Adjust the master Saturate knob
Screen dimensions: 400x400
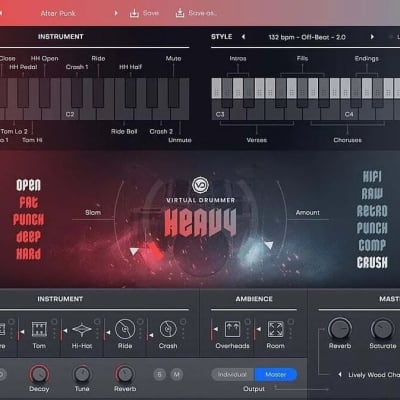point(383,329)
